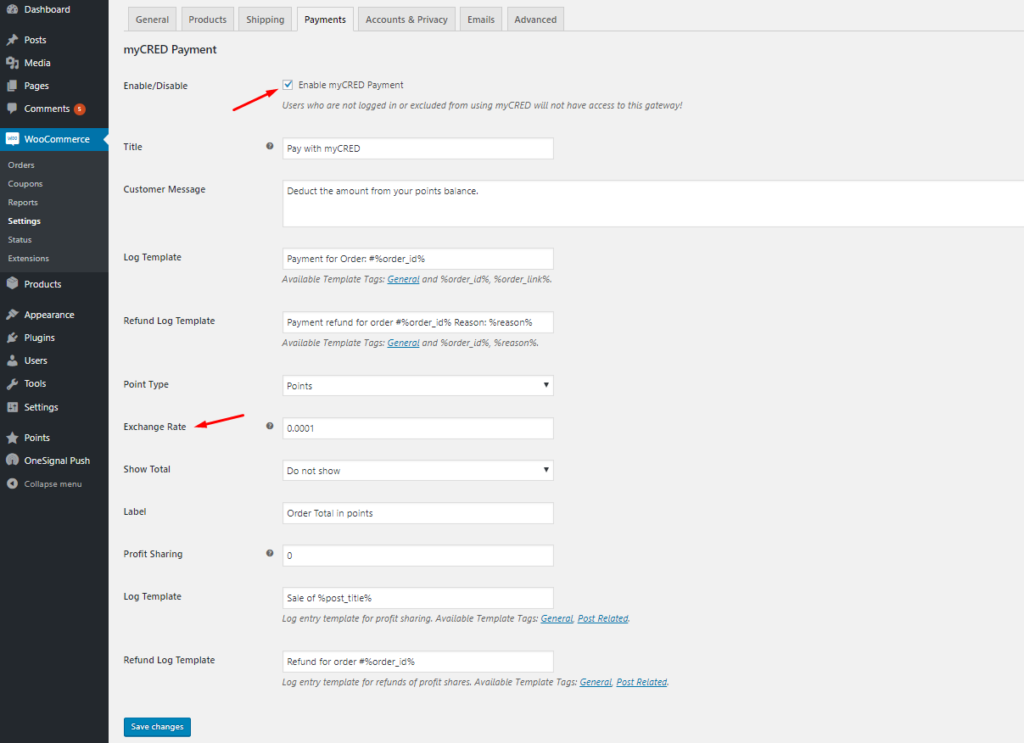Open Coupons in WooCommerce submenu
Image resolution: width=1024 pixels, height=743 pixels.
coord(25,184)
